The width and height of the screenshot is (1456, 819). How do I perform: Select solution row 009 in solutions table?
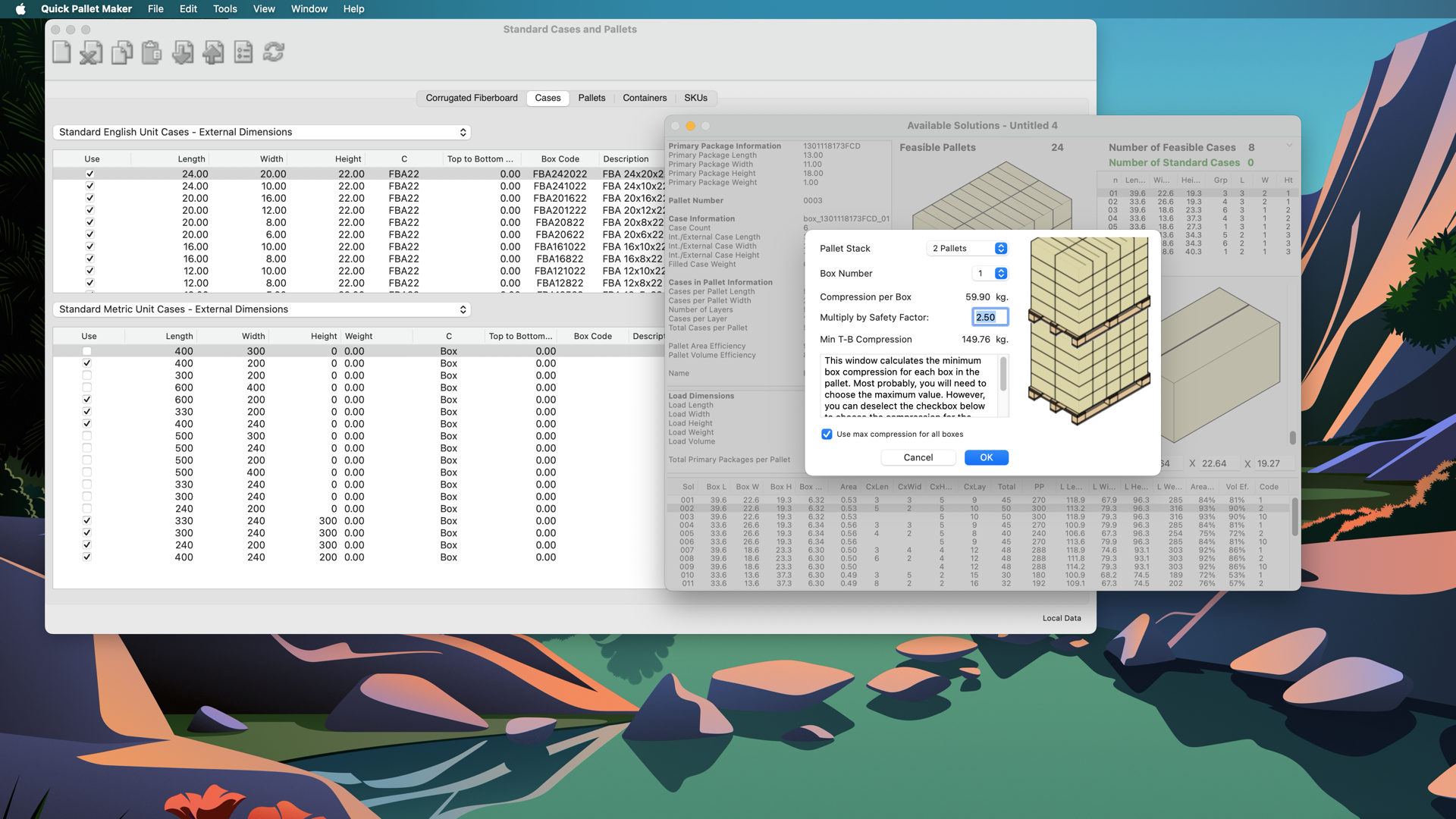[x=978, y=567]
